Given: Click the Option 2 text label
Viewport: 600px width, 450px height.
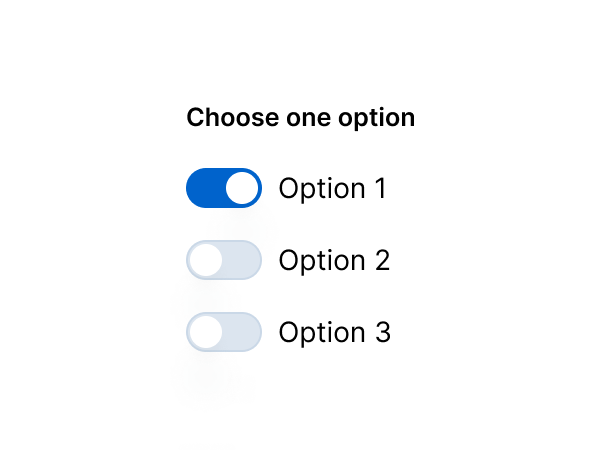Looking at the screenshot, I should click(x=334, y=260).
